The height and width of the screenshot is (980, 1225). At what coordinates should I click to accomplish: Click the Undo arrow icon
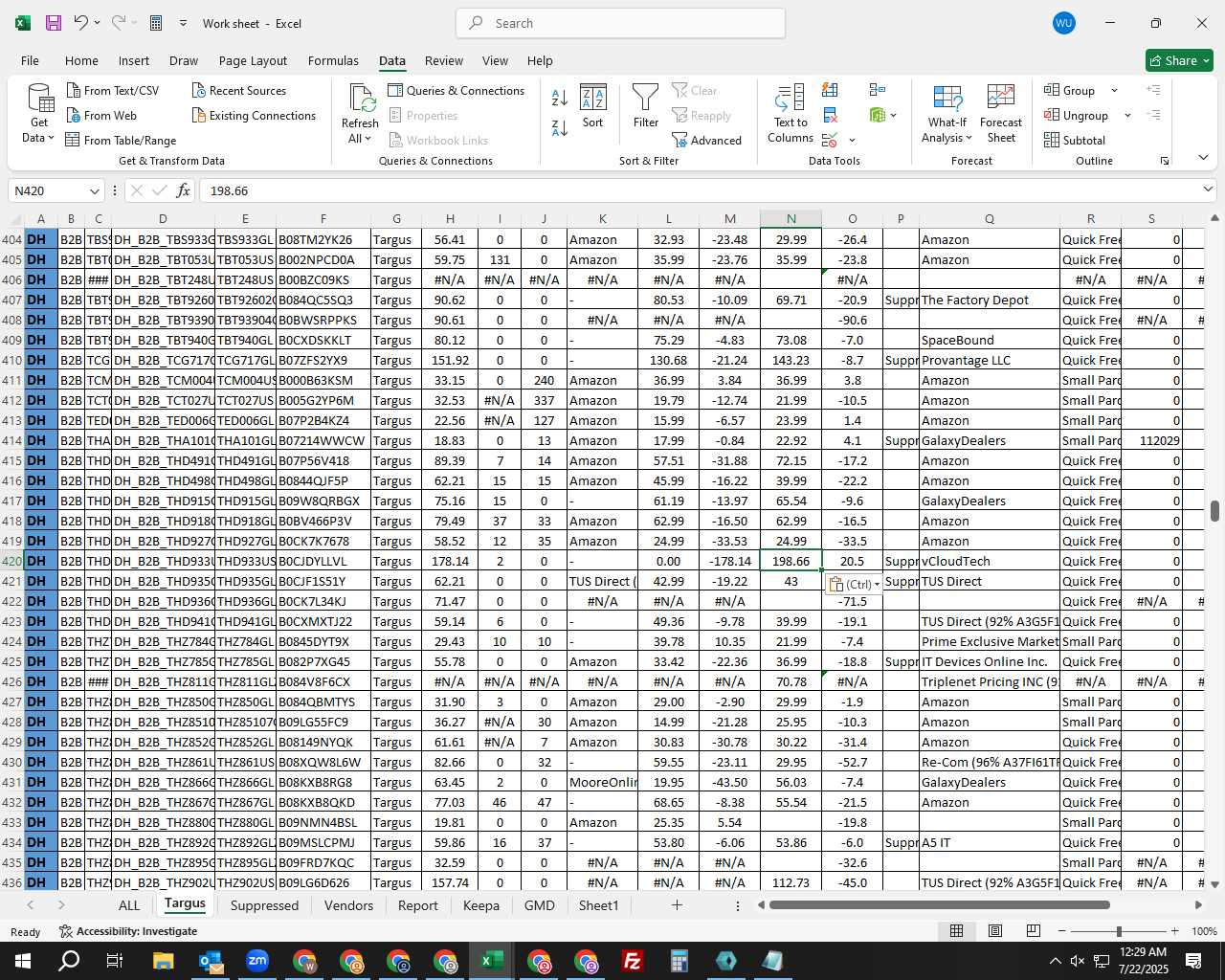[81, 23]
